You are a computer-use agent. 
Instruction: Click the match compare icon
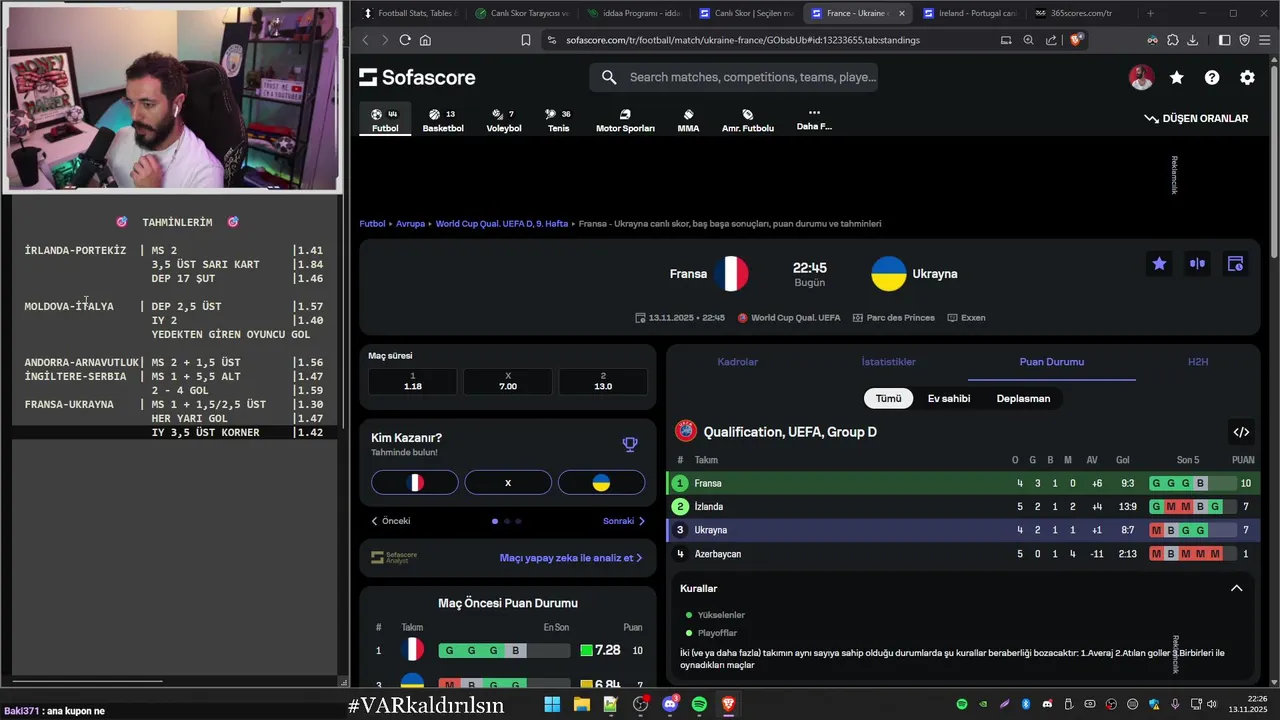tap(1197, 264)
